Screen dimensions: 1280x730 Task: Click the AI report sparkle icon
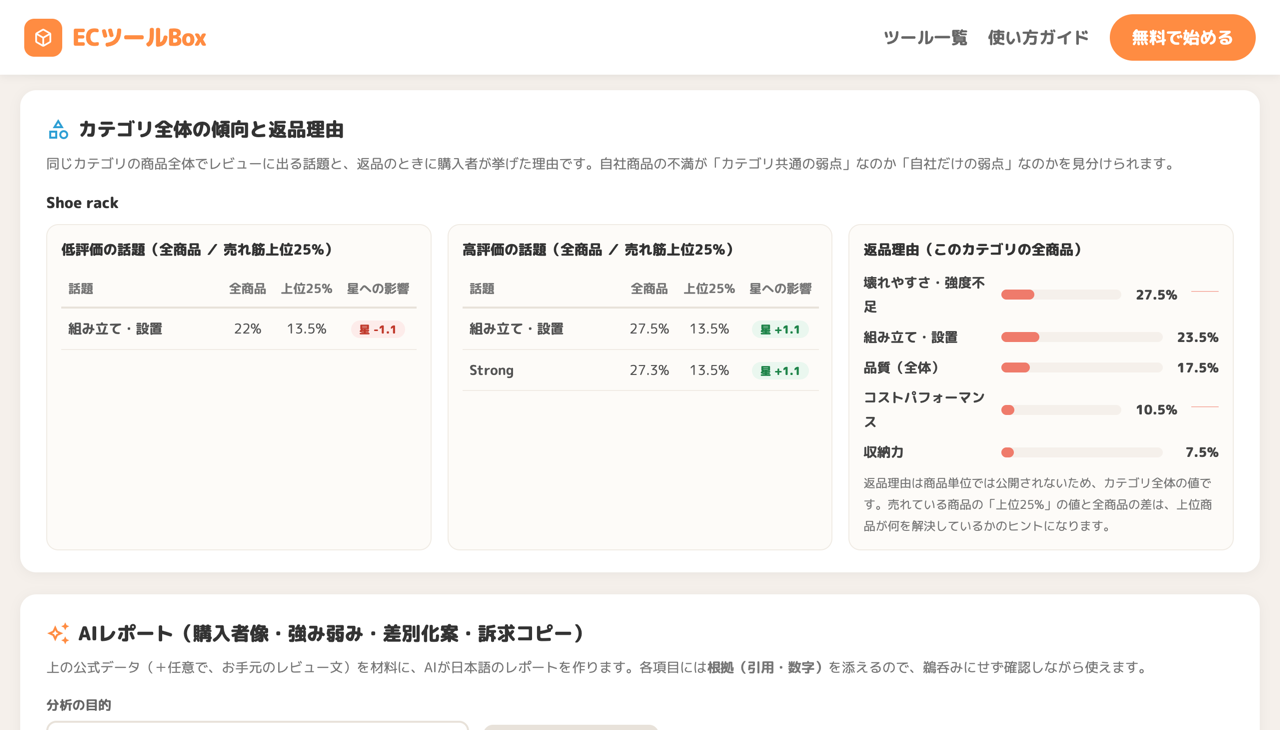pos(58,633)
